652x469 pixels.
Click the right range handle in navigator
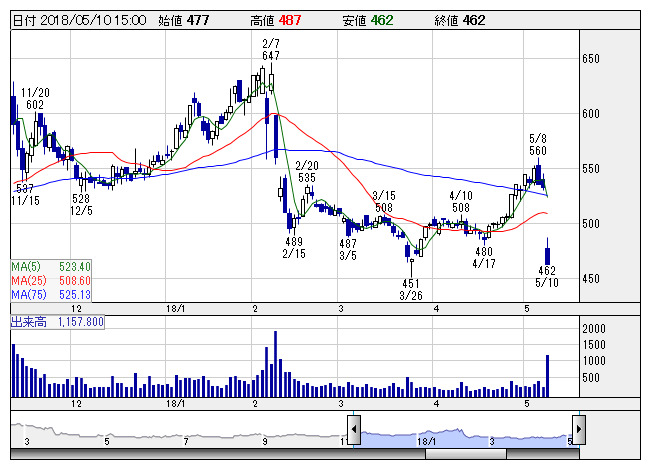click(x=577, y=428)
